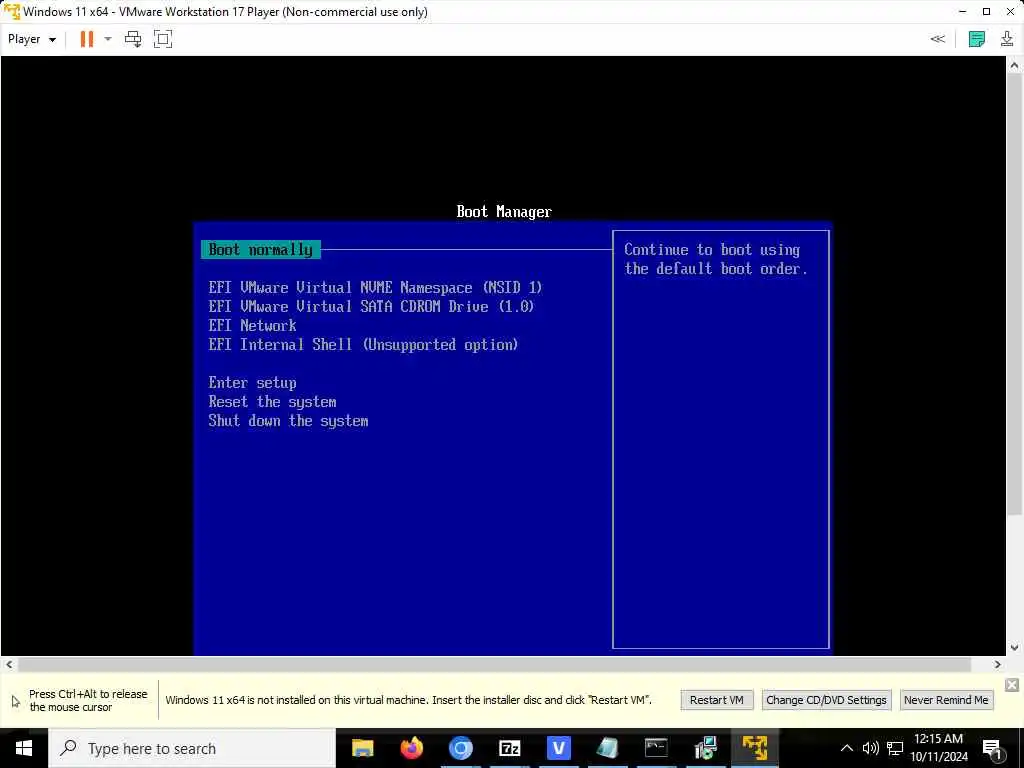Image resolution: width=1024 pixels, height=768 pixels.
Task: Open the blue V app on taskbar
Action: pos(558,748)
